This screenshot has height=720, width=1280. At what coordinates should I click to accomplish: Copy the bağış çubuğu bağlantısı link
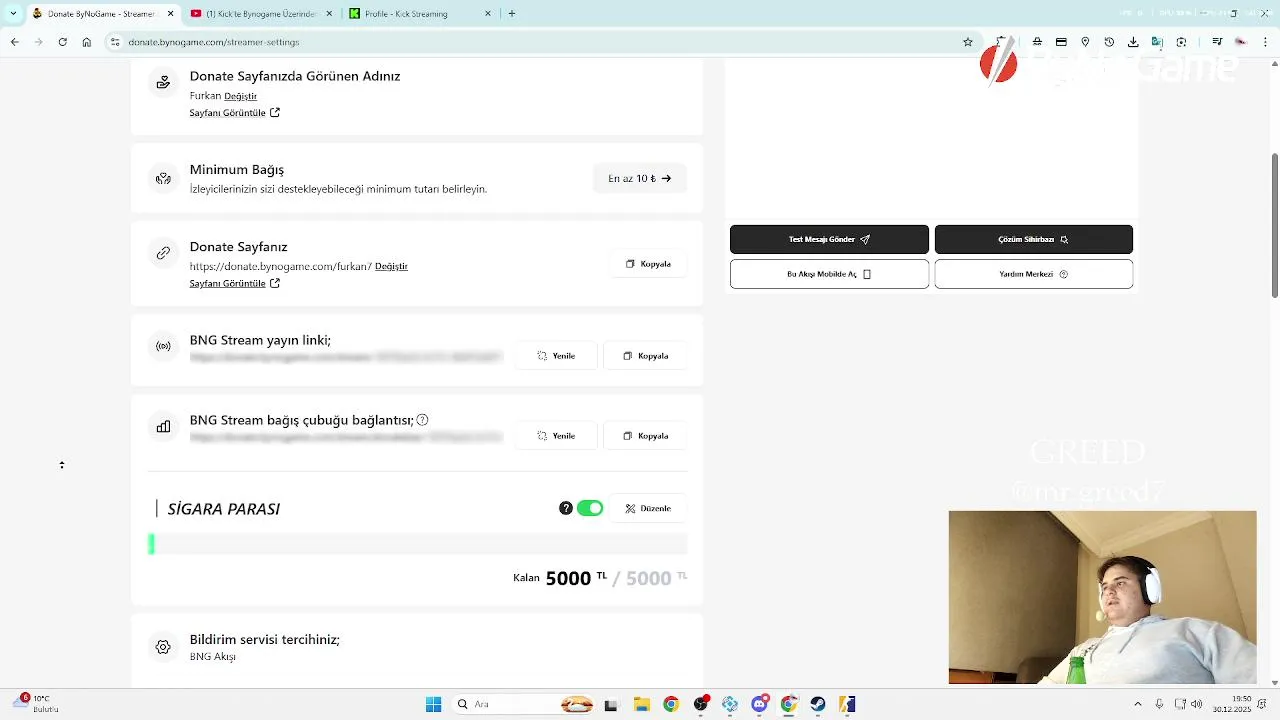point(645,435)
